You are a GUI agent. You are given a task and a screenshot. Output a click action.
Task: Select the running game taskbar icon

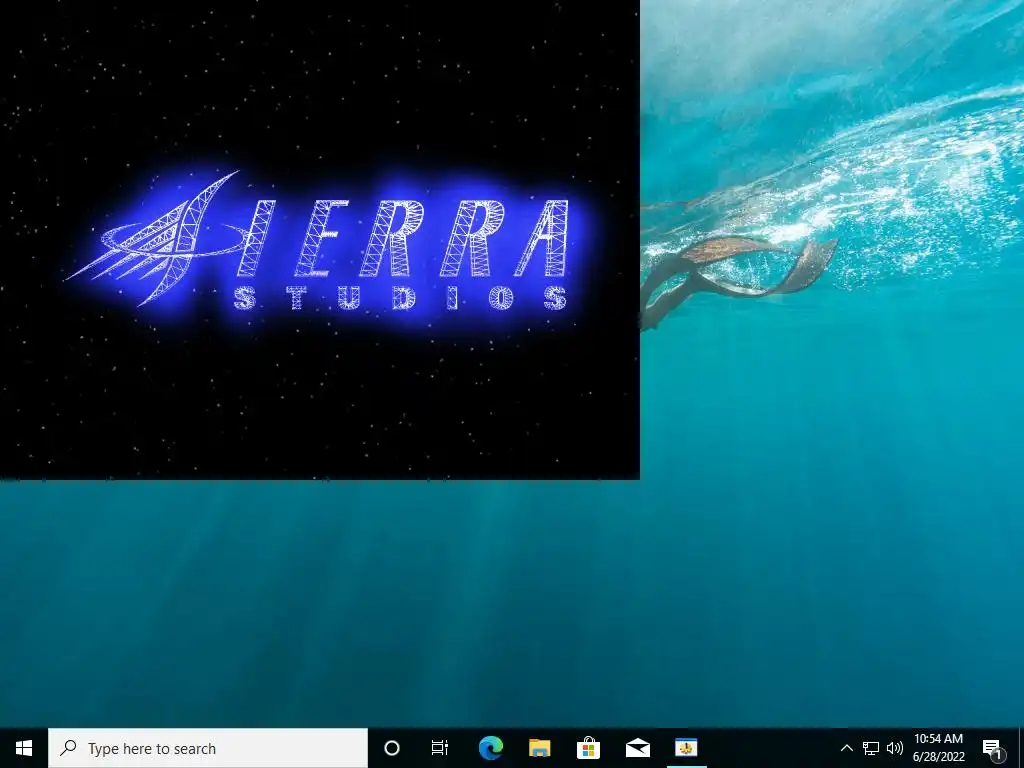tap(686, 748)
